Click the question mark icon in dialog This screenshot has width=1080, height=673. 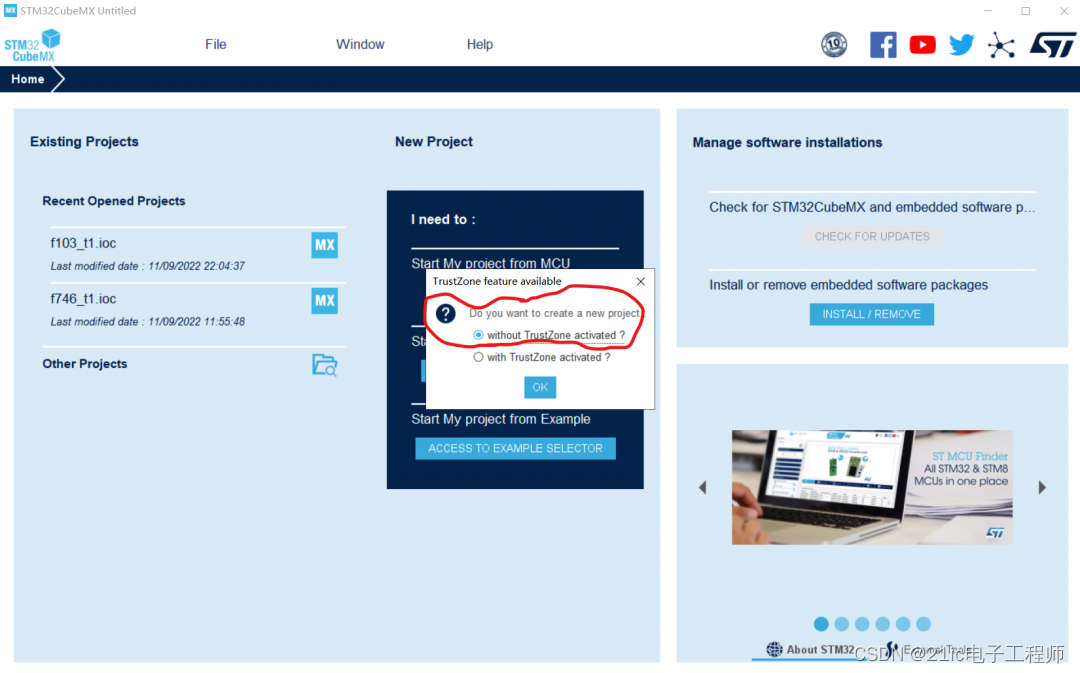click(446, 314)
